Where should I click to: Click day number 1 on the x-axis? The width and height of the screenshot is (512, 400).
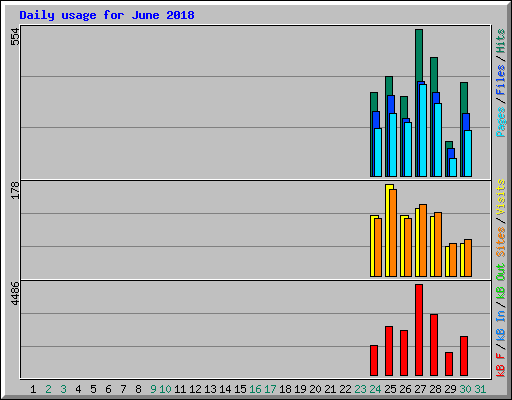[x=33, y=389]
